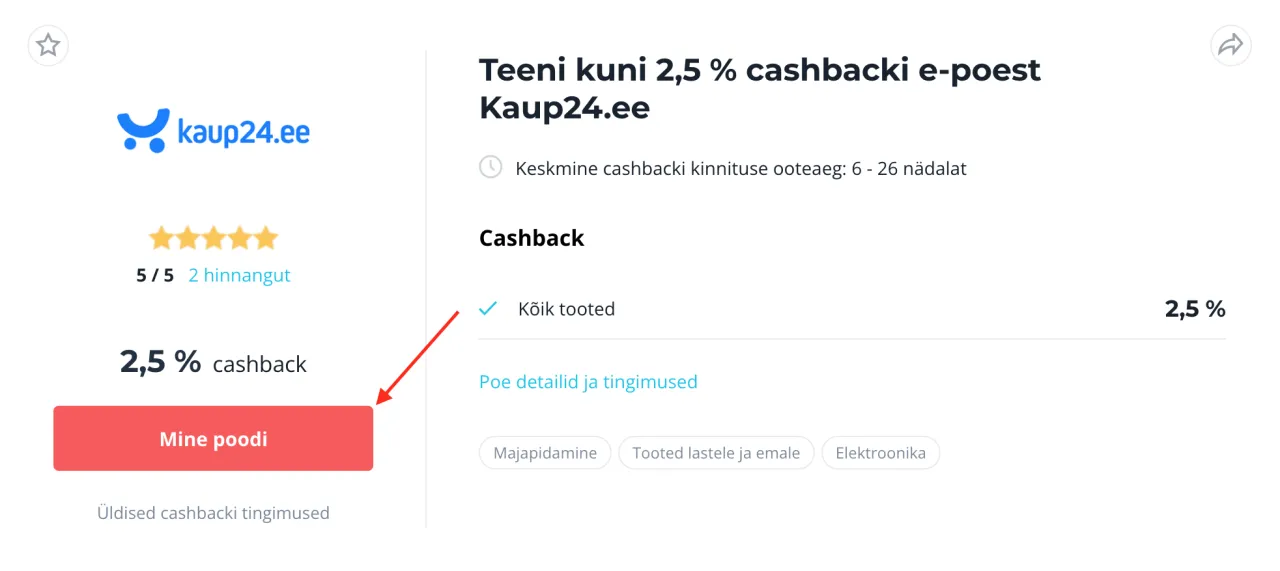The image size is (1280, 571).
Task: Click the kaup24.ee shopping cart logo
Action: pos(213,131)
